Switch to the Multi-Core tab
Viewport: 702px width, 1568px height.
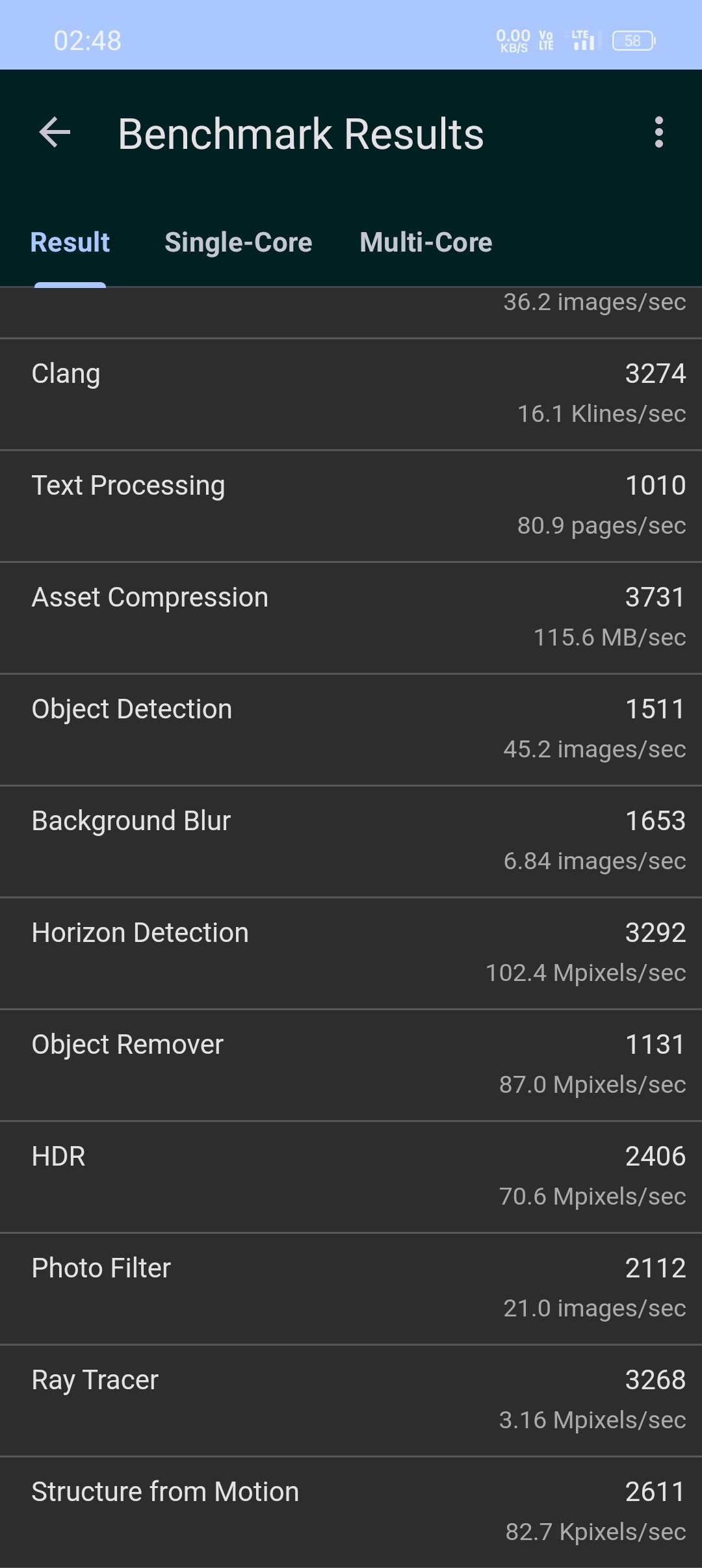click(x=426, y=242)
